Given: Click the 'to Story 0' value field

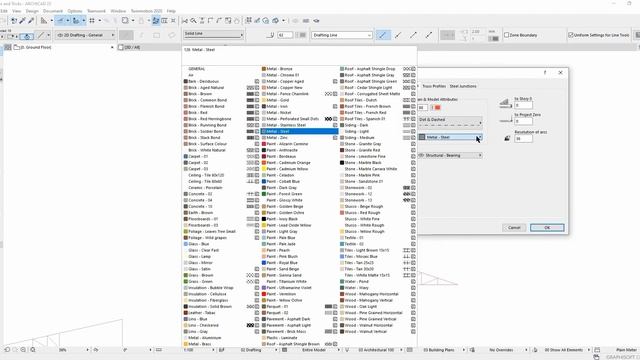Looking at the screenshot, I should 523,105.
